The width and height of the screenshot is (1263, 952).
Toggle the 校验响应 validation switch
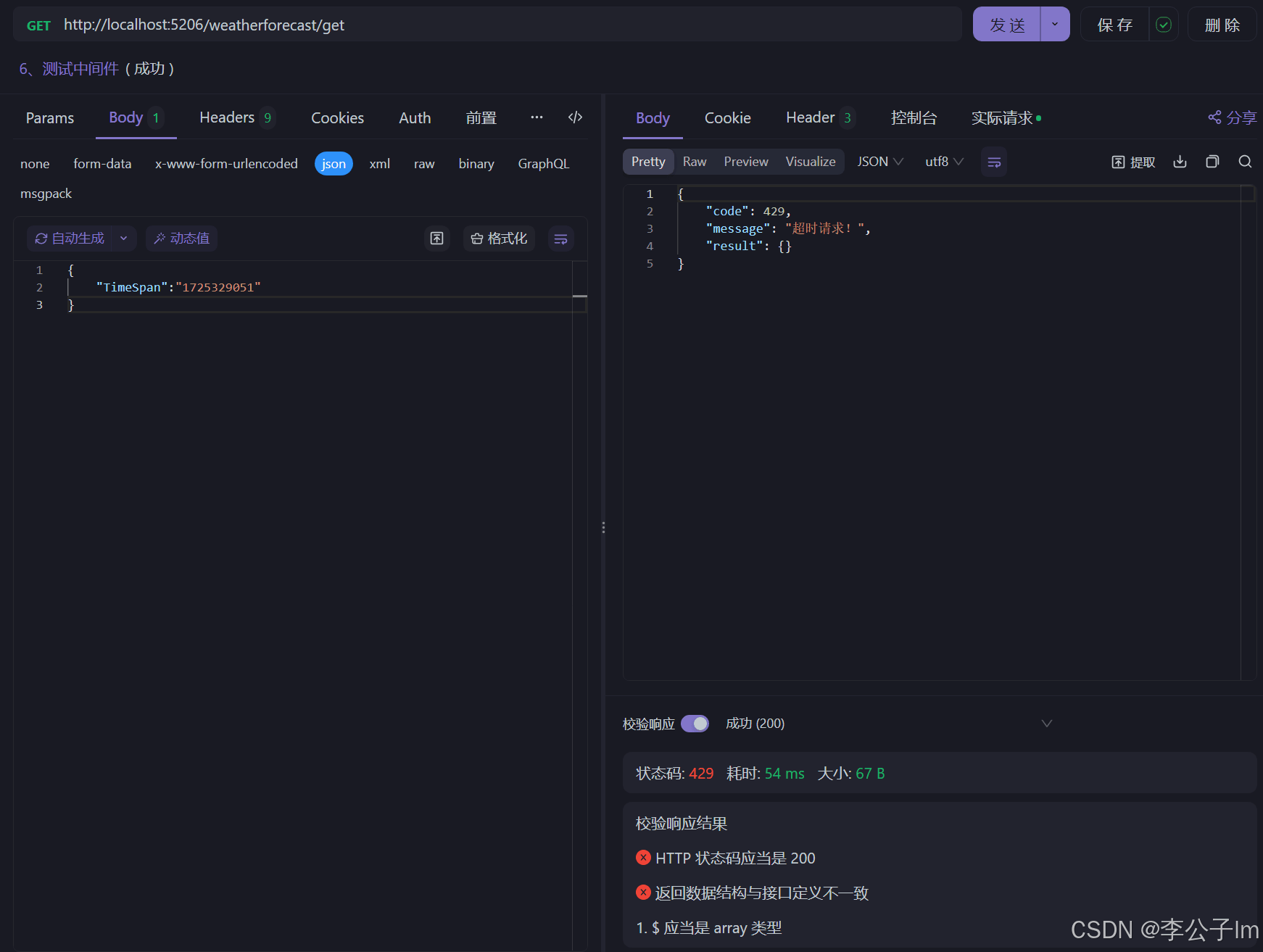(x=695, y=724)
